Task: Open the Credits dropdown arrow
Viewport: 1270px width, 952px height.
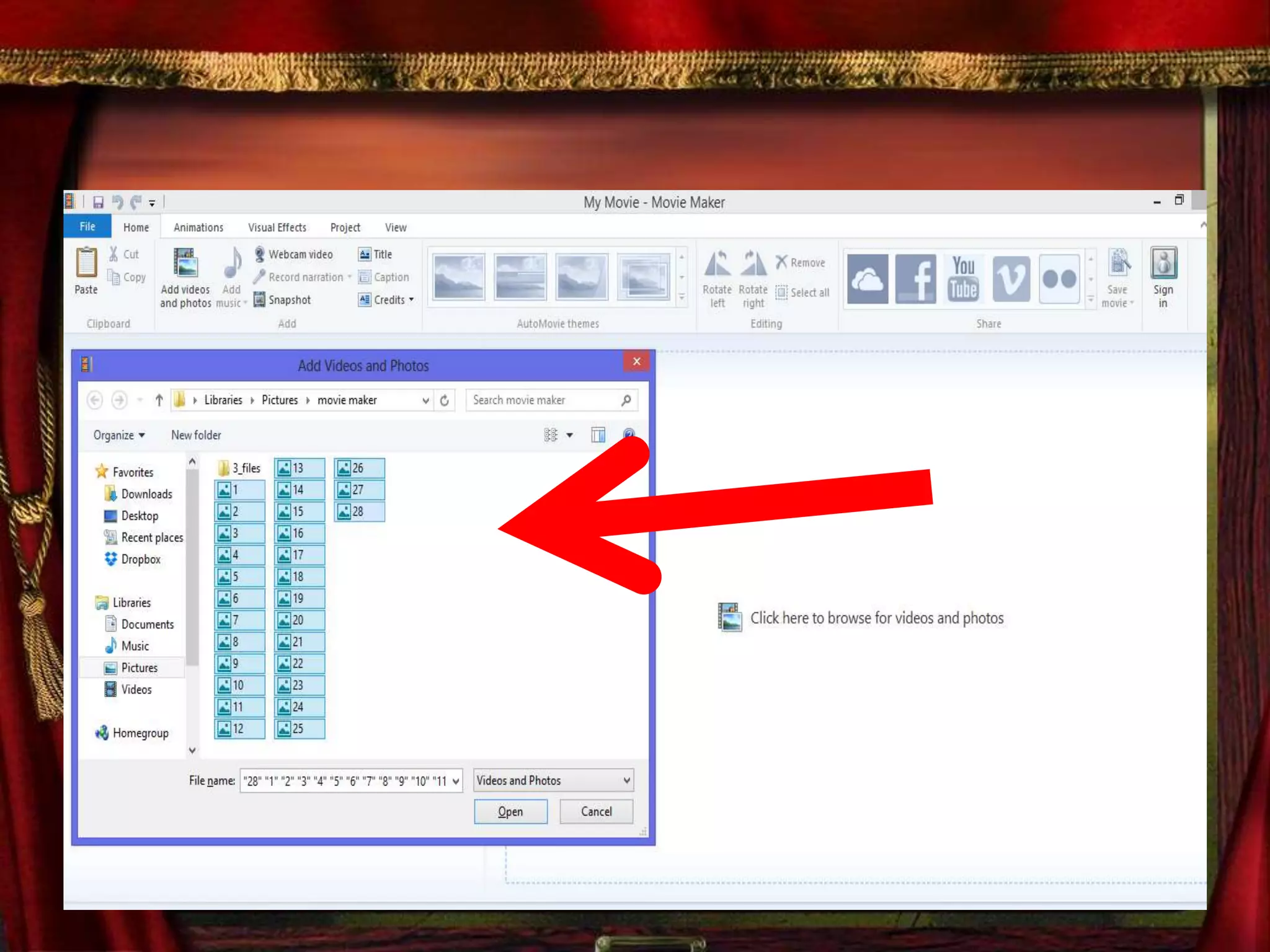Action: pyautogui.click(x=411, y=300)
